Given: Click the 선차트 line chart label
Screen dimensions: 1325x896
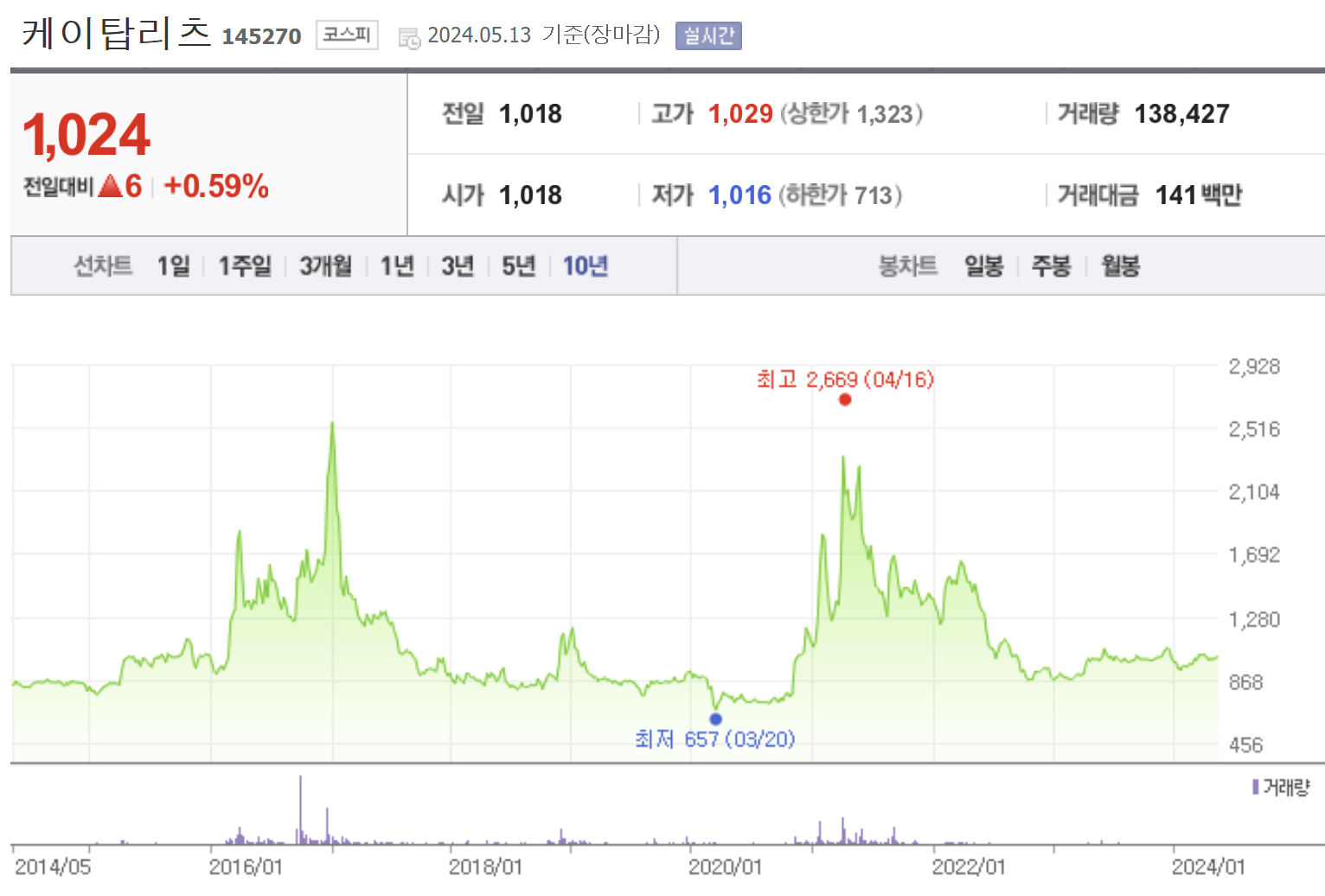Looking at the screenshot, I should (x=103, y=266).
